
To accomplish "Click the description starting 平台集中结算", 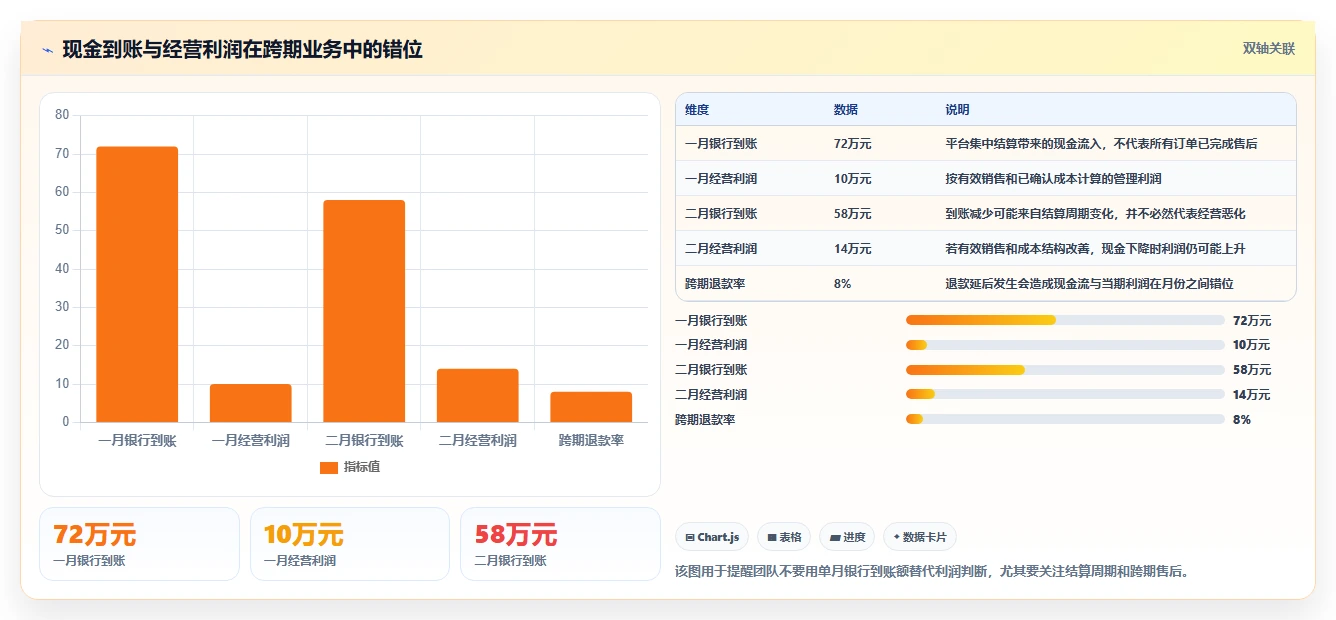I will (x=1101, y=144).
